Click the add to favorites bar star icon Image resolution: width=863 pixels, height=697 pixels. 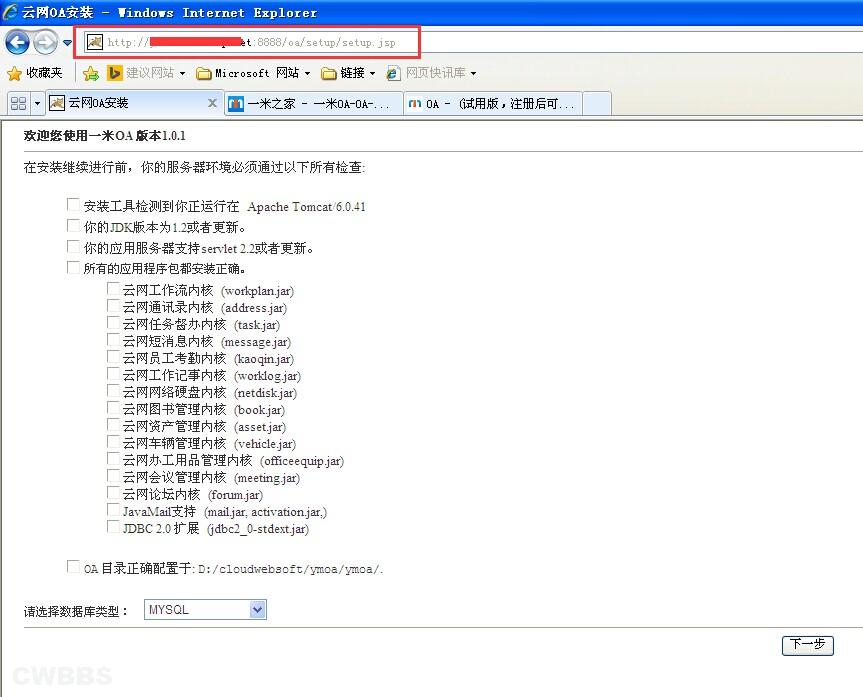(90, 73)
